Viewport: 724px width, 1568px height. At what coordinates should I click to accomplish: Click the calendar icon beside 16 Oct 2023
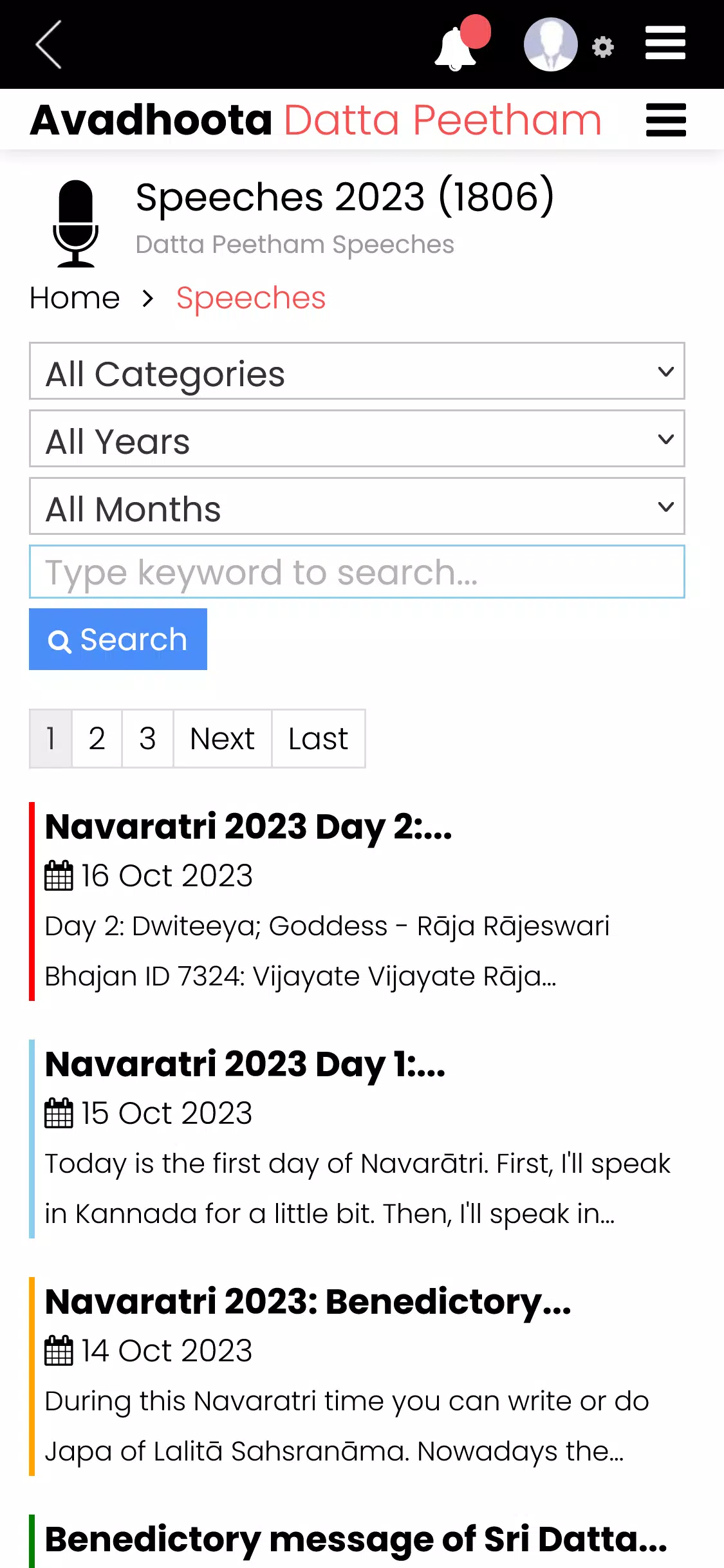click(59, 875)
